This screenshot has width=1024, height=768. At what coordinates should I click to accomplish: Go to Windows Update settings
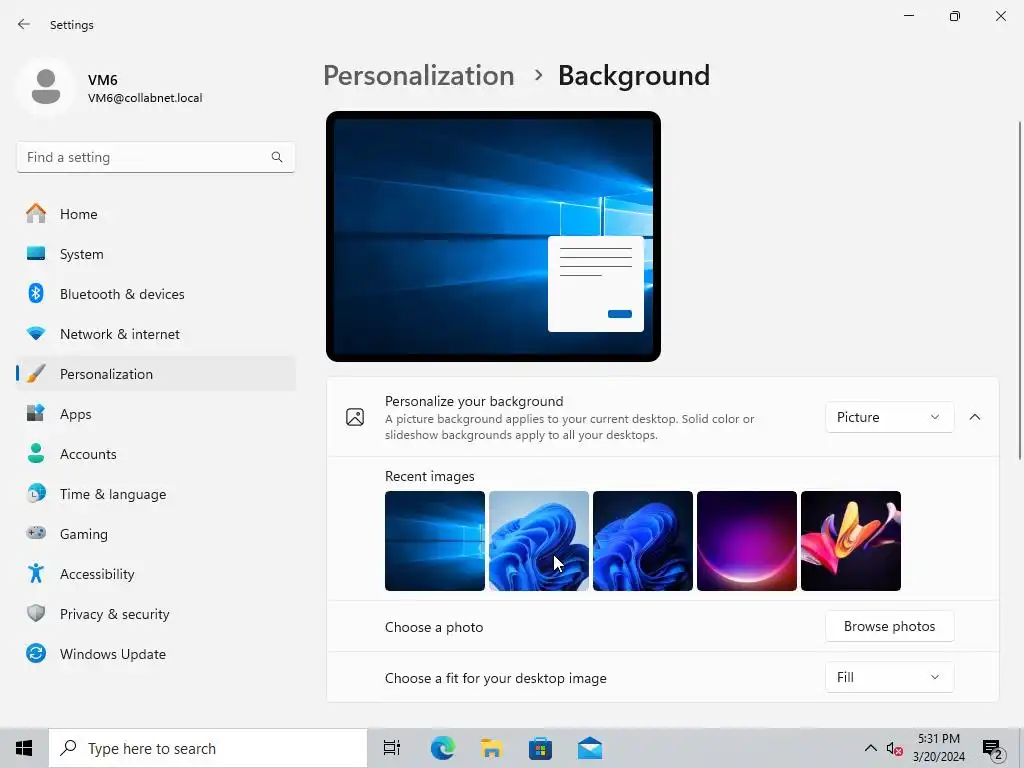155,653
